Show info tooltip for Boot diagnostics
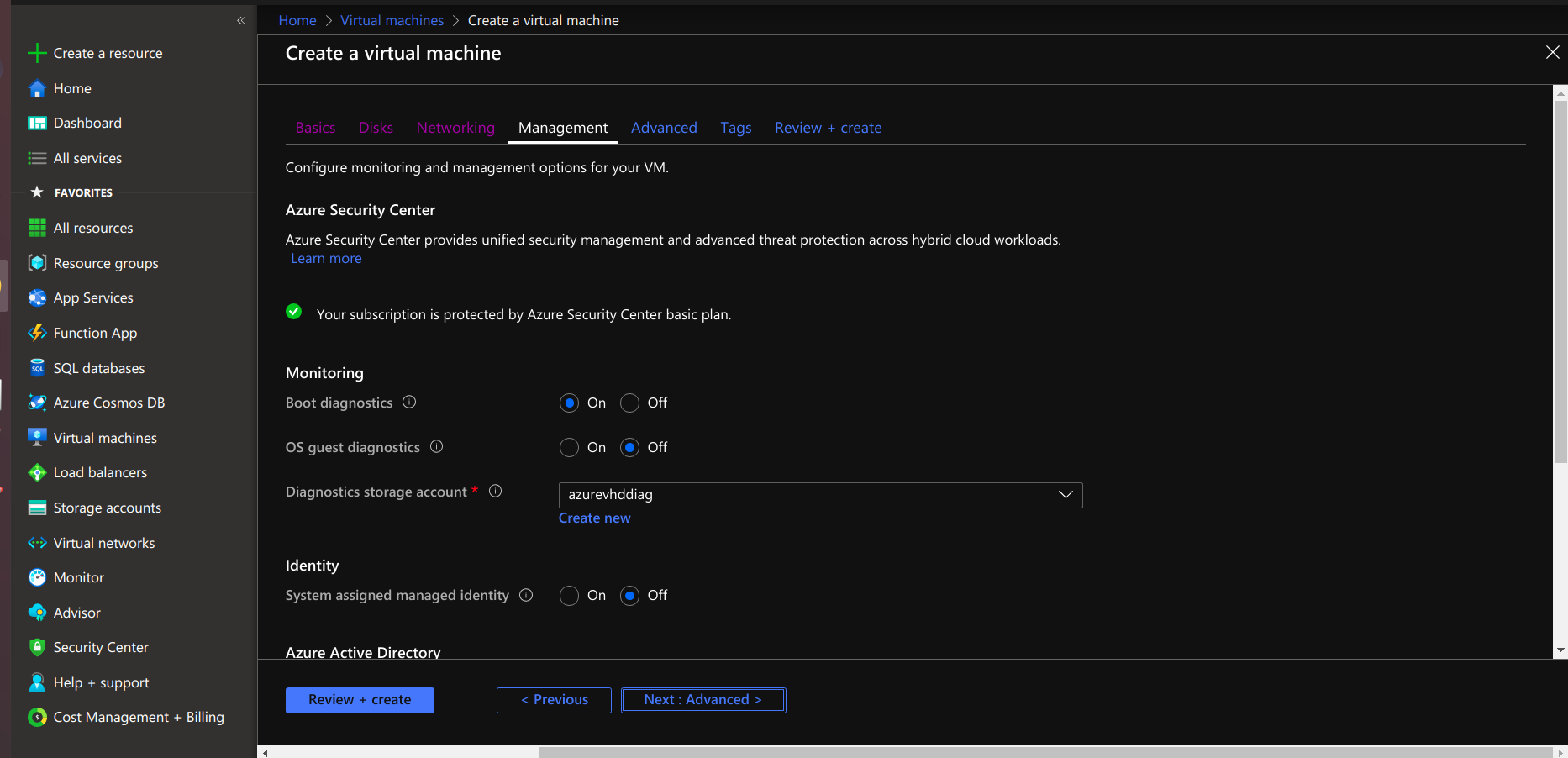 409,402
